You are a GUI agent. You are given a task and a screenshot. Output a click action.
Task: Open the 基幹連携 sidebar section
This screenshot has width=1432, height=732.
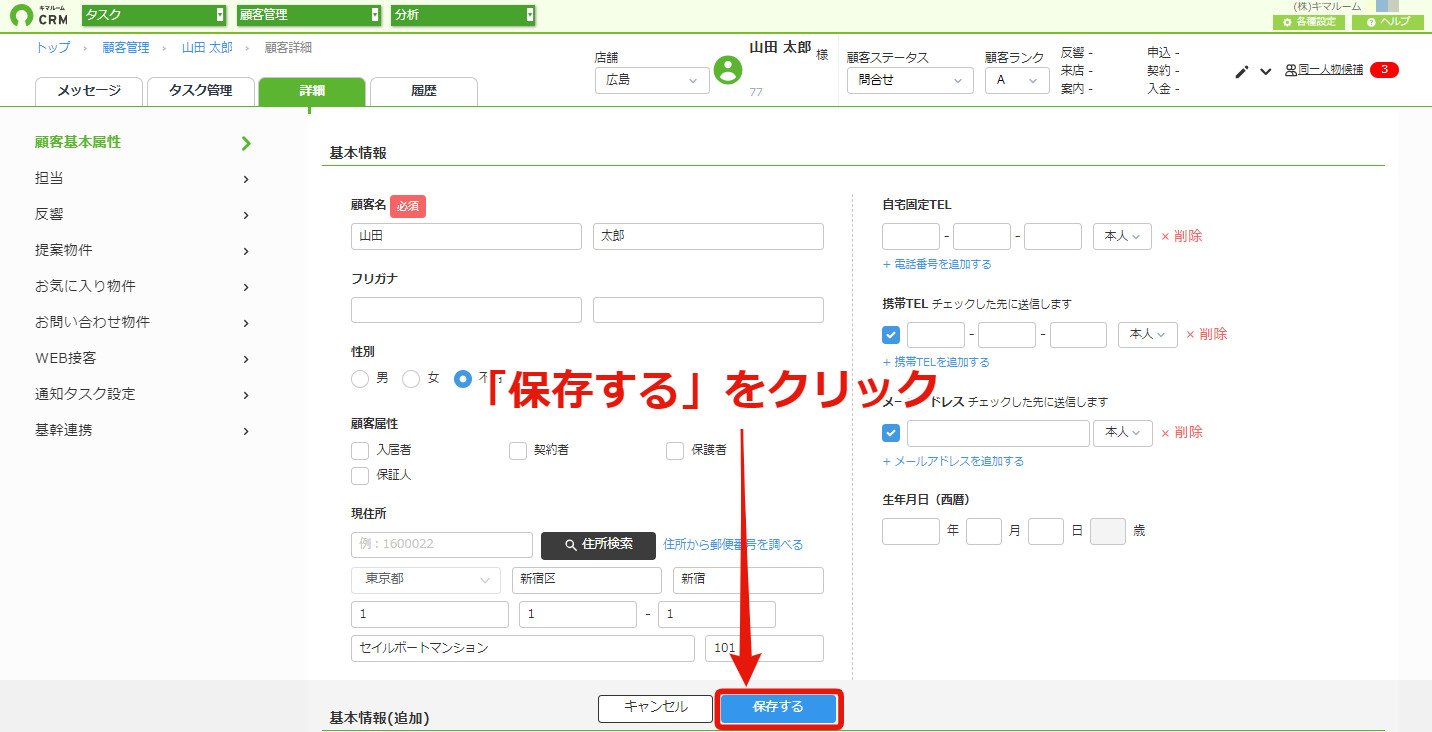(142, 431)
